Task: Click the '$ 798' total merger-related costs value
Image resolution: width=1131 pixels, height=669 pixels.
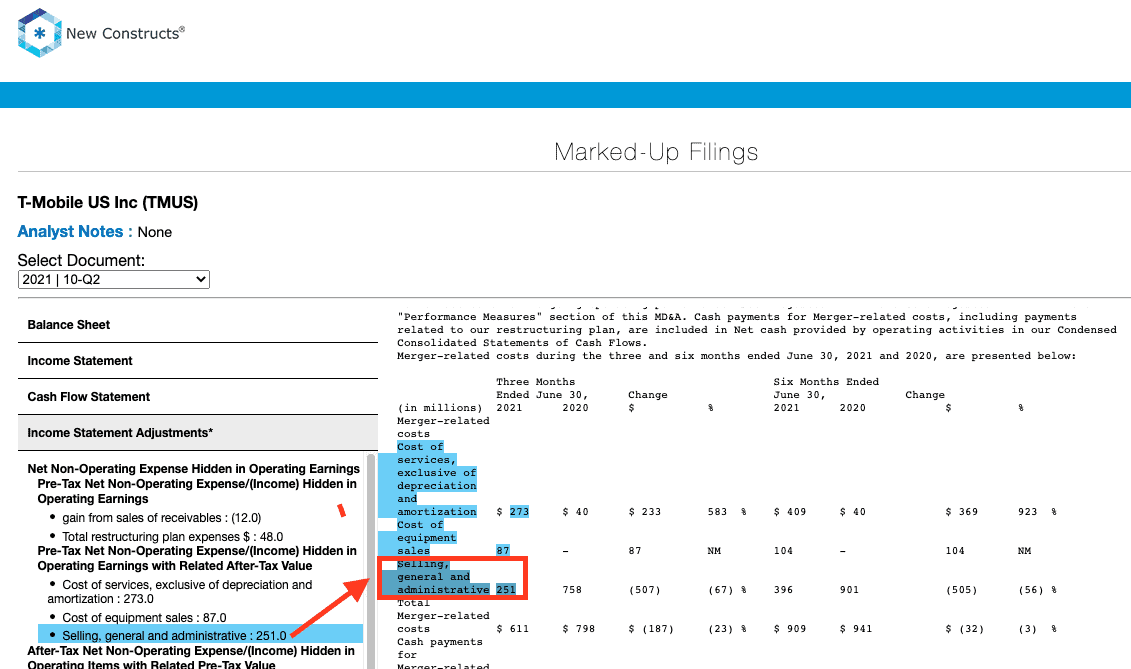Action: coord(578,629)
